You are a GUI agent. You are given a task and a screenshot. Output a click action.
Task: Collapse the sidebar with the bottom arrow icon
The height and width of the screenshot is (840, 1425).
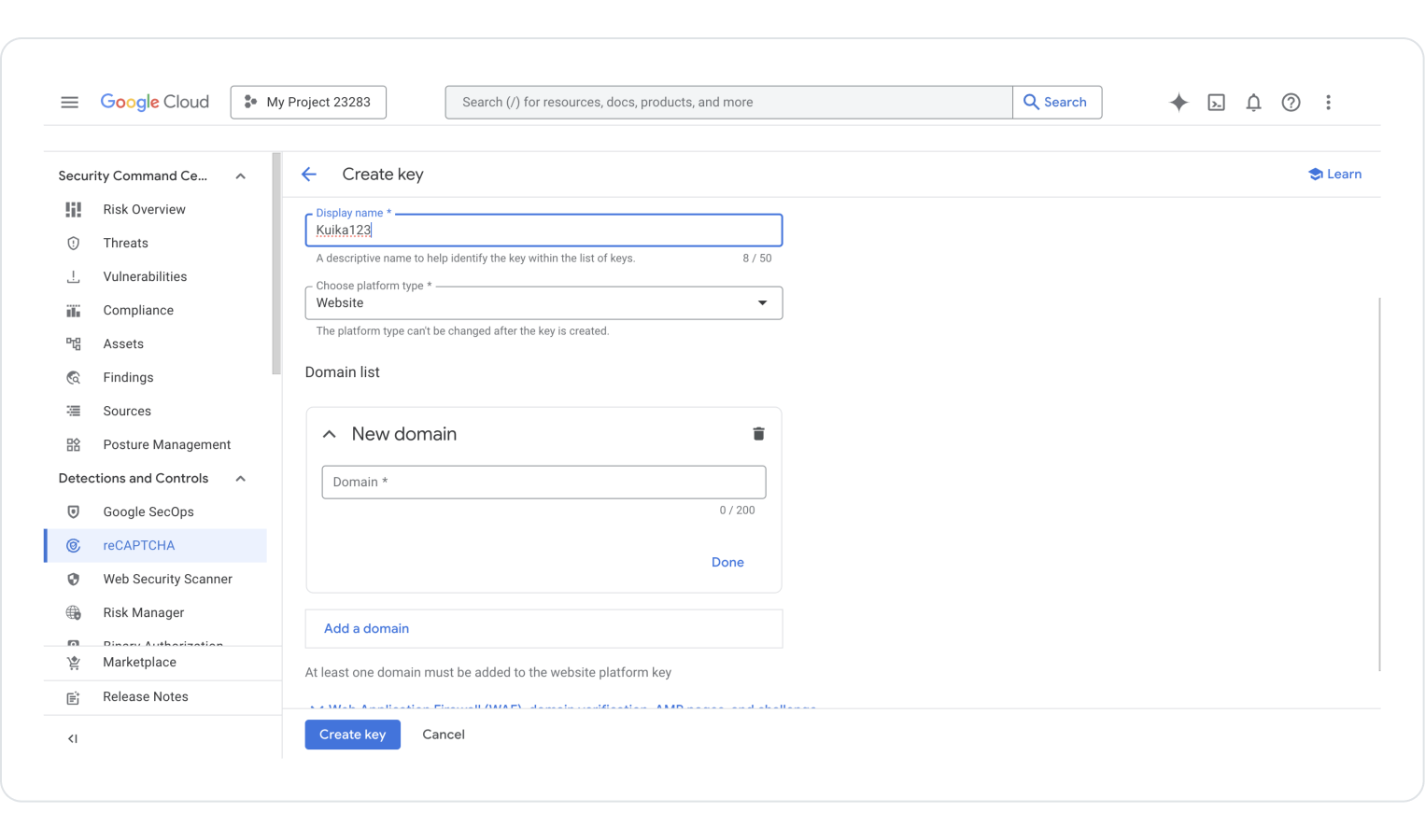coord(73,738)
